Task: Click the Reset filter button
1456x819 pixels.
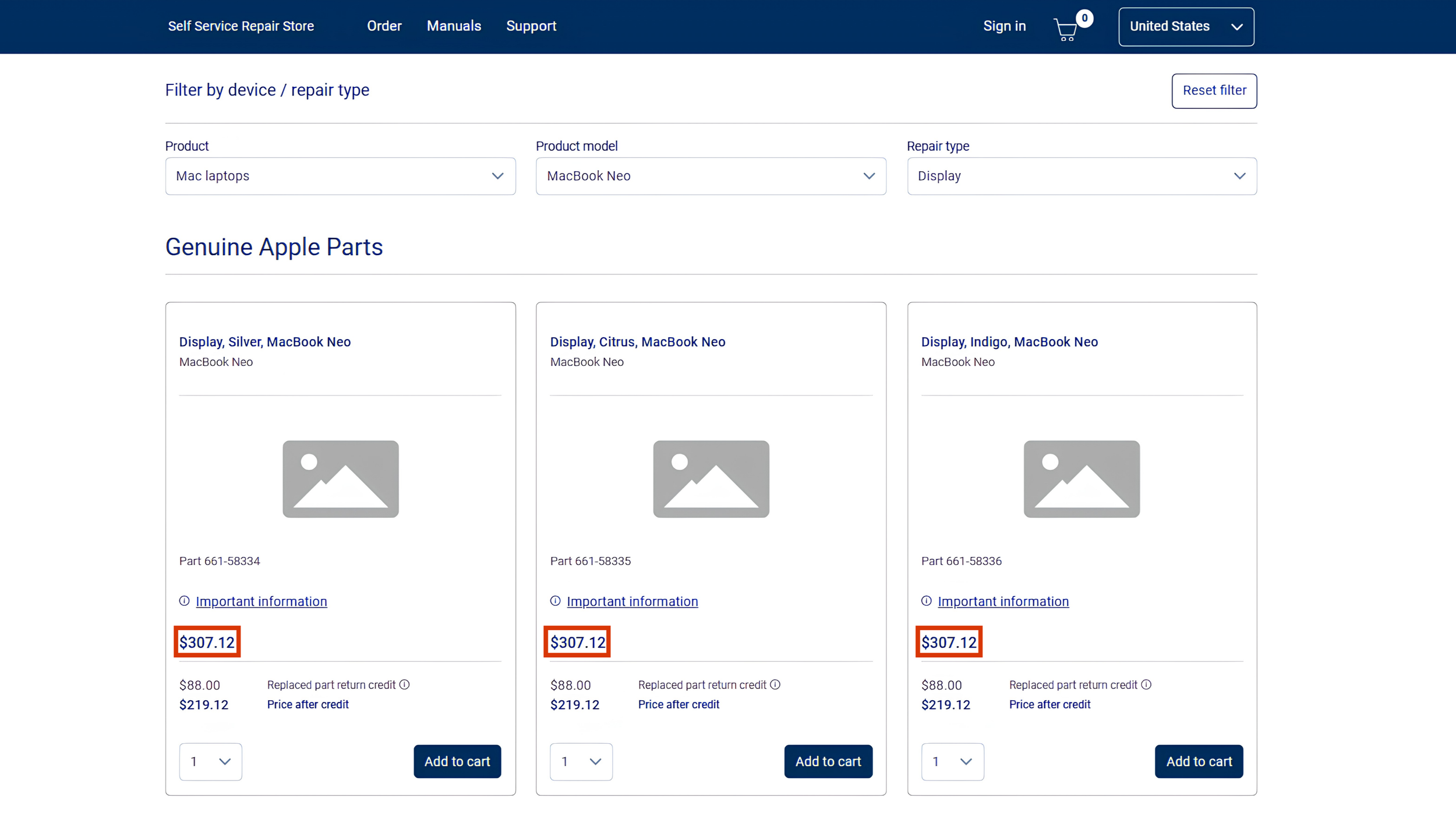Action: pos(1214,91)
